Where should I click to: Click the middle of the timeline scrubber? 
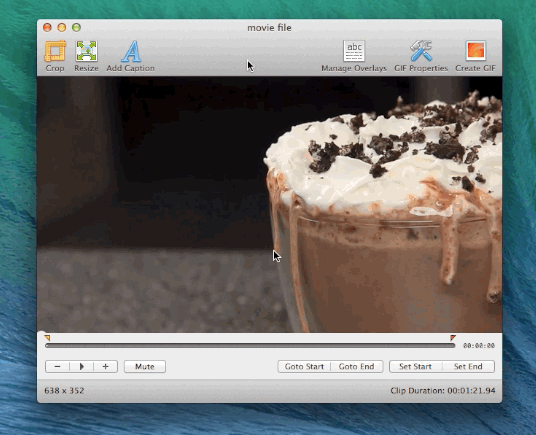250,346
